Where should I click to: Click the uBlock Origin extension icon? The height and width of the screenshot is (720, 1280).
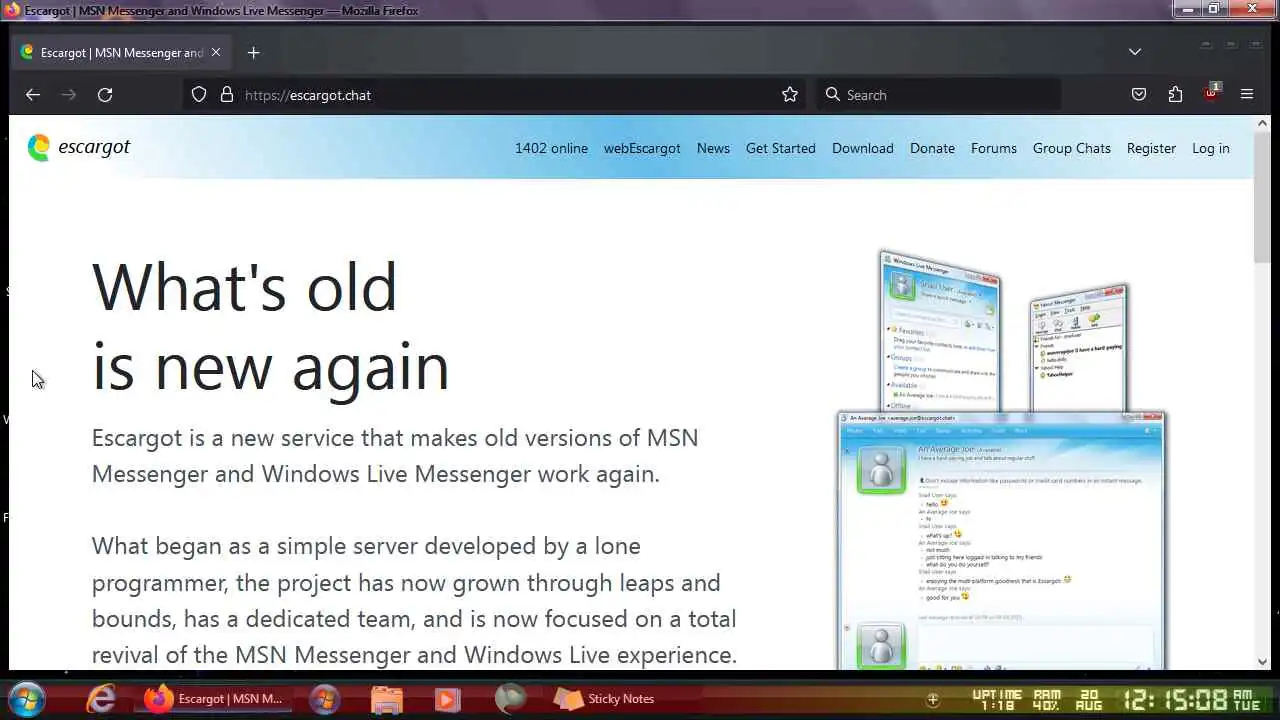click(1212, 93)
